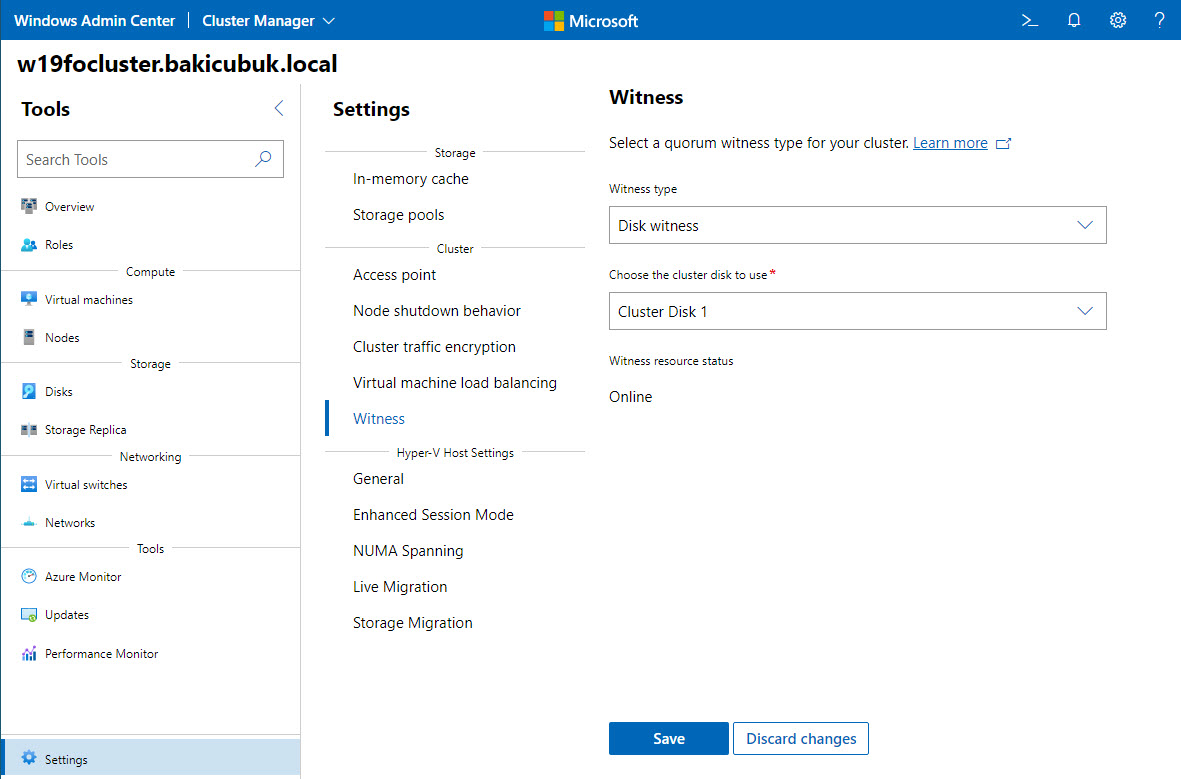This screenshot has width=1181, height=779.
Task: Open Access point settings
Action: [x=395, y=275]
